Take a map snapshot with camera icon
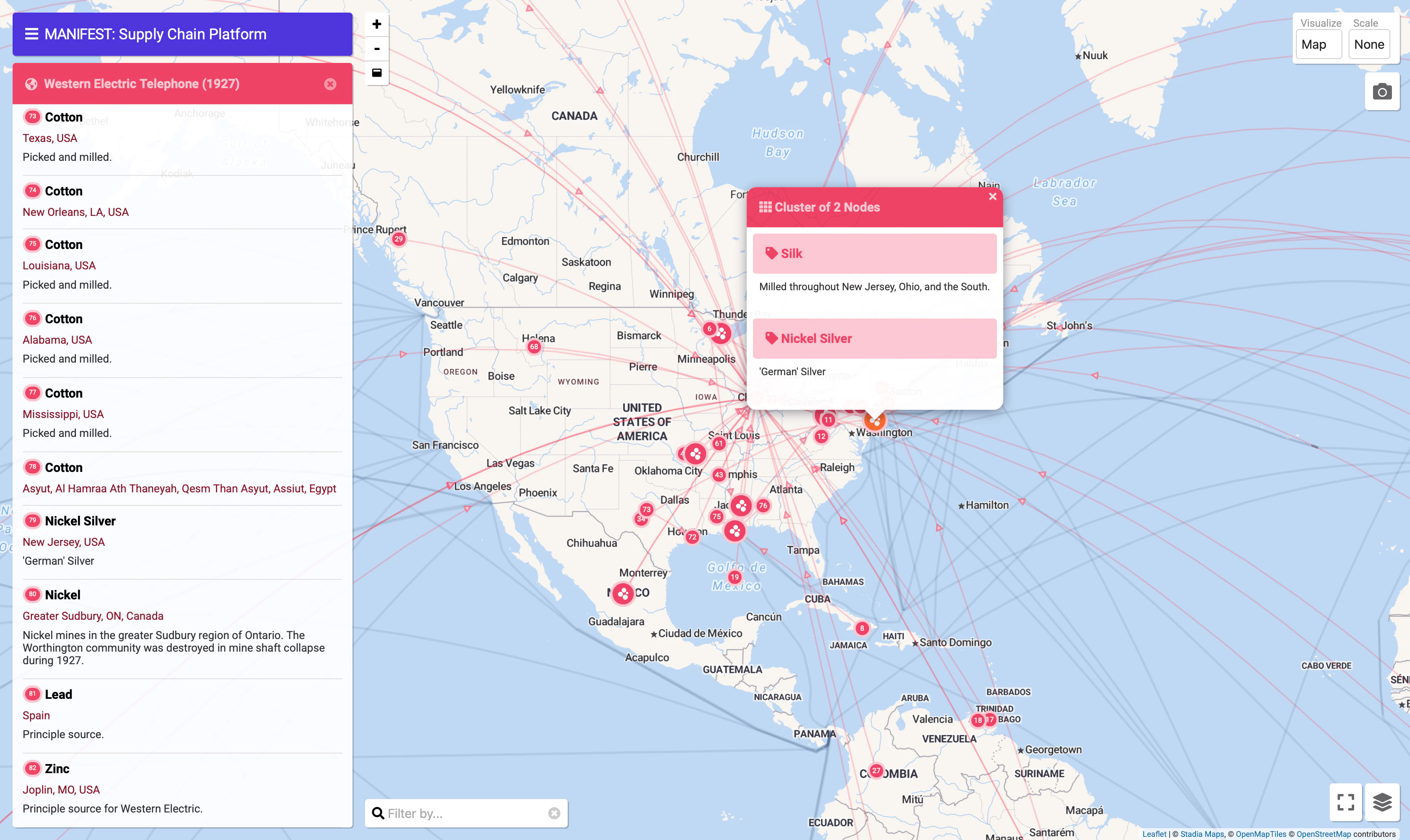This screenshot has height=840, width=1410. coord(1382,92)
